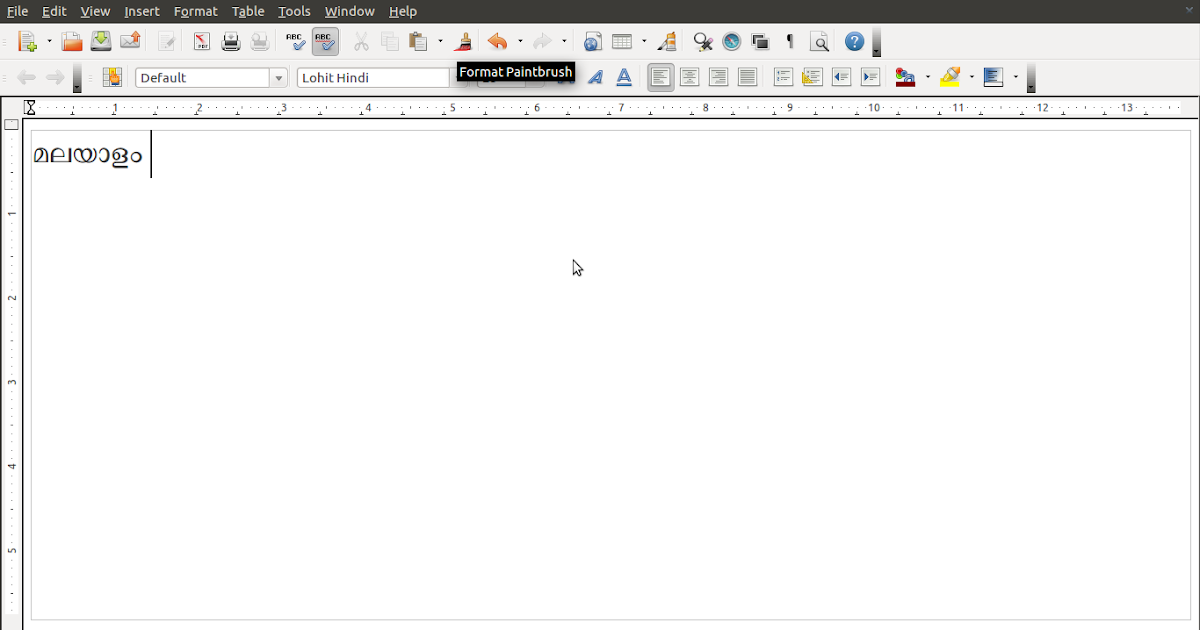Set Align Right paragraph alignment
Image resolution: width=1200 pixels, height=630 pixels.
tap(718, 77)
